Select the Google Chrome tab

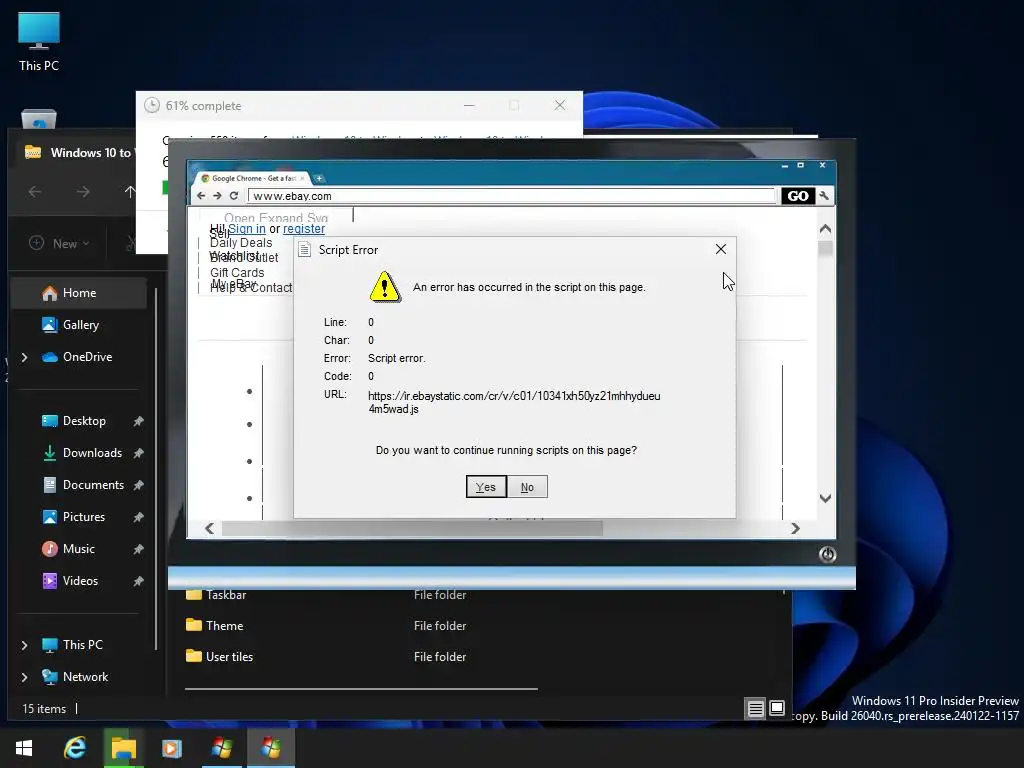(x=253, y=178)
